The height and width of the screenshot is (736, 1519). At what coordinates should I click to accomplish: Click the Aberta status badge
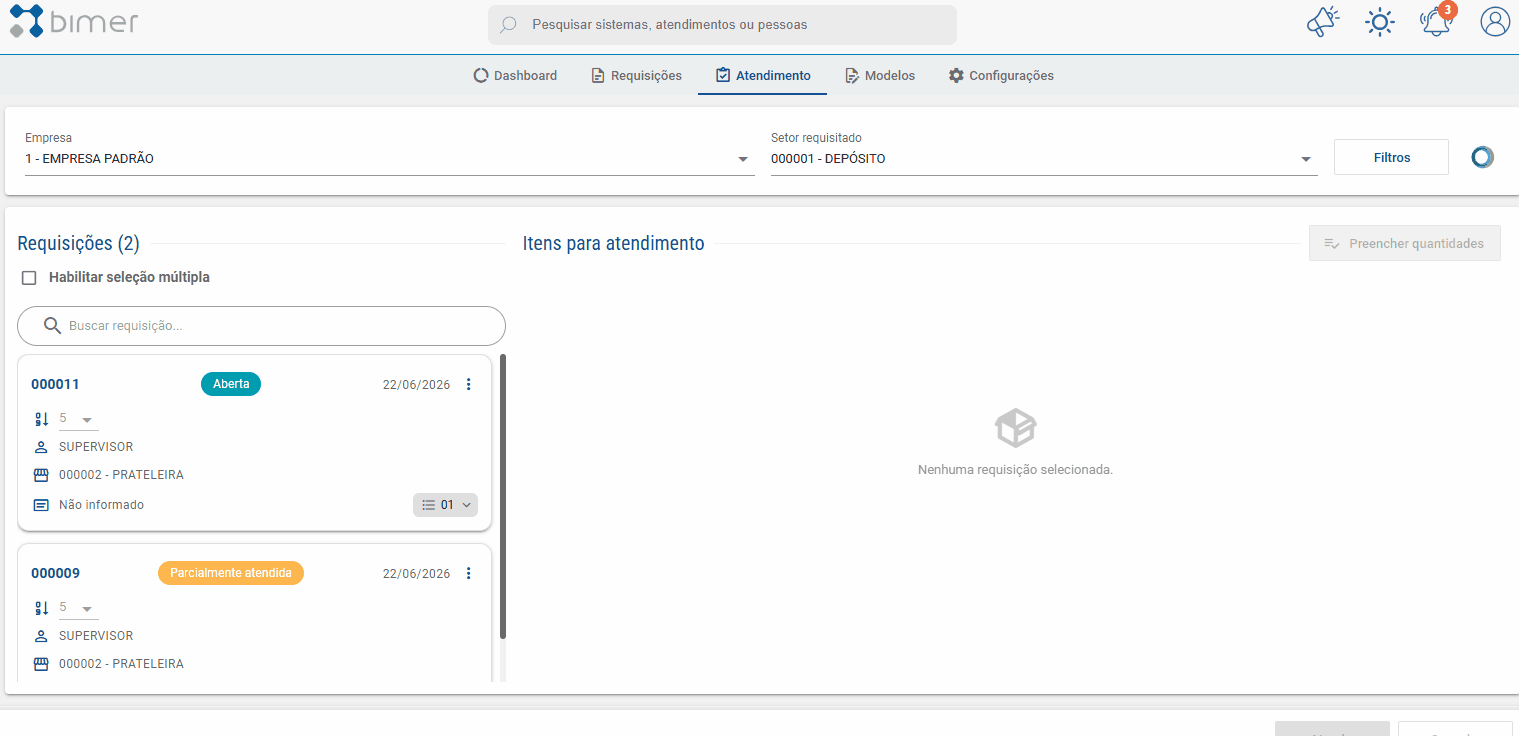point(231,384)
